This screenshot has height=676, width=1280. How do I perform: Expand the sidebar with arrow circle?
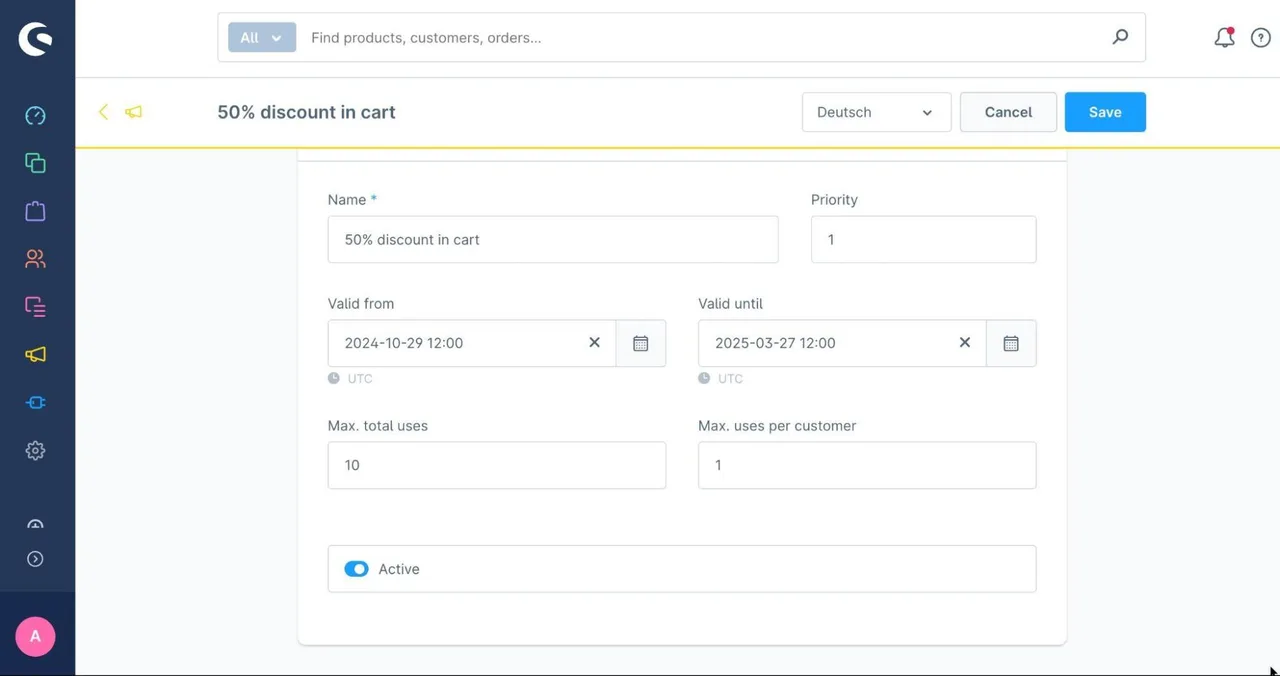pos(35,559)
